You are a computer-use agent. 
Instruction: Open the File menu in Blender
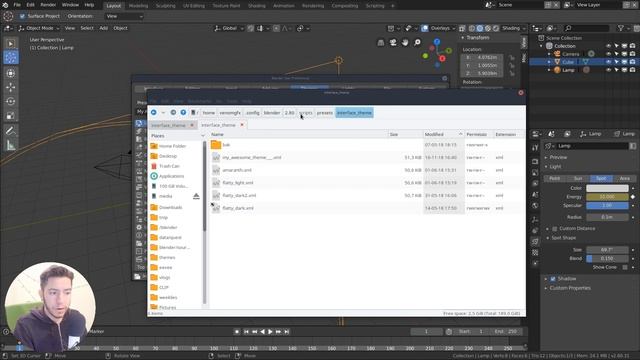point(17,5)
